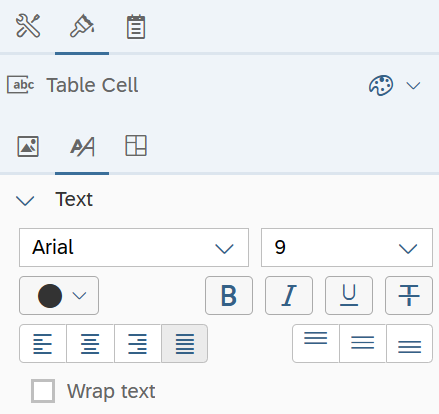The height and width of the screenshot is (414, 439).
Task: Open the table layout sub-tab
Action: click(x=136, y=146)
